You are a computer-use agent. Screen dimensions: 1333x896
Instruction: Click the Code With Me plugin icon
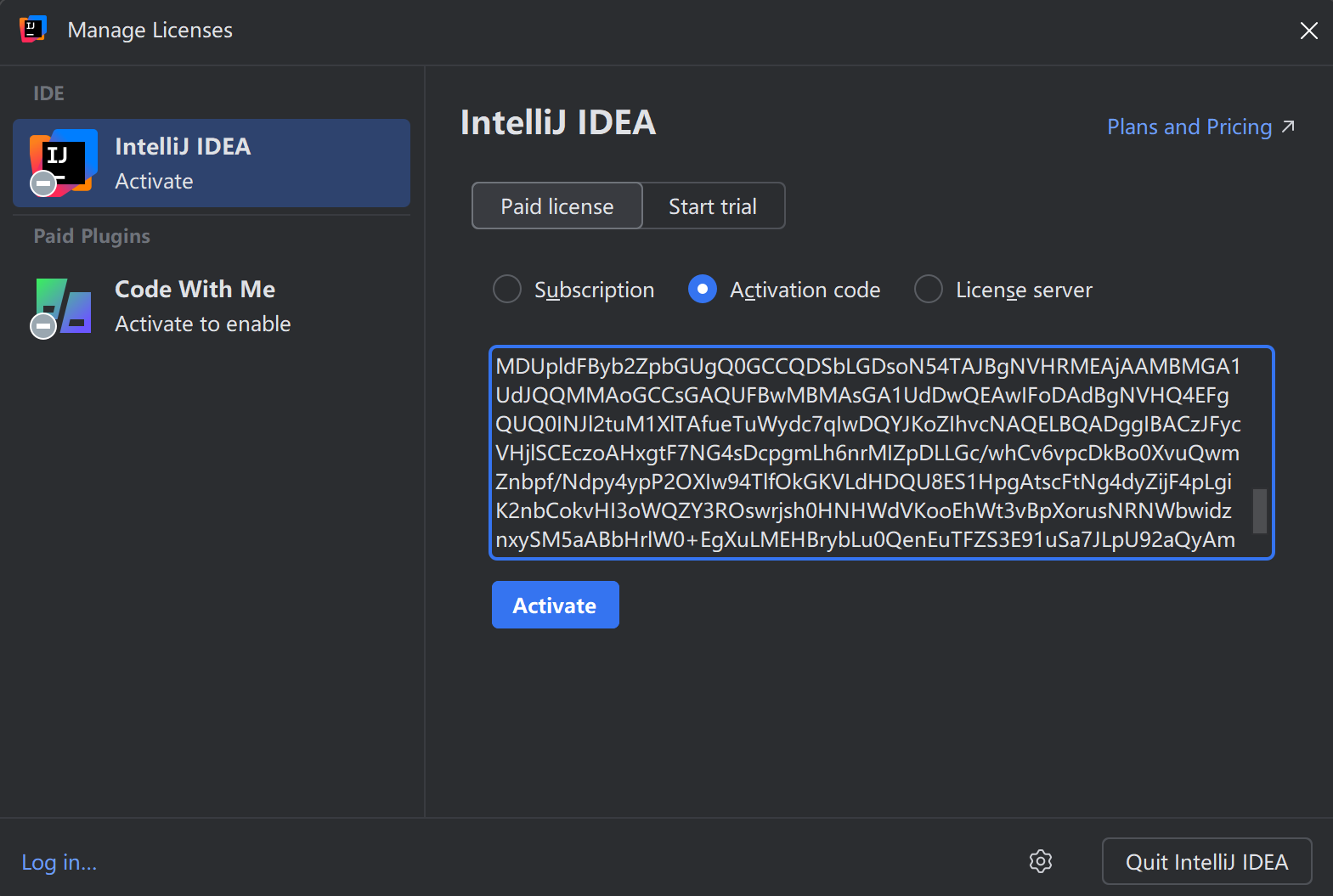click(63, 307)
